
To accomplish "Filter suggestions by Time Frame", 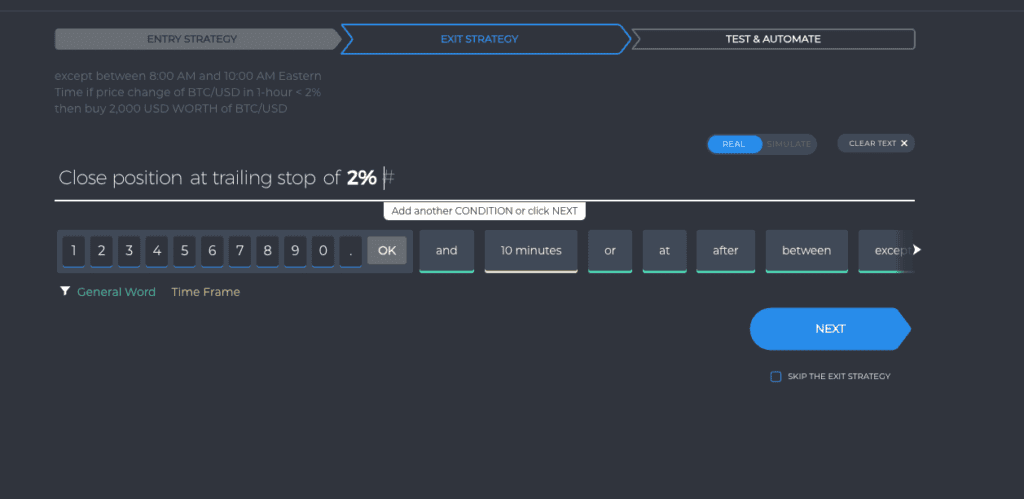I will pyautogui.click(x=206, y=292).
